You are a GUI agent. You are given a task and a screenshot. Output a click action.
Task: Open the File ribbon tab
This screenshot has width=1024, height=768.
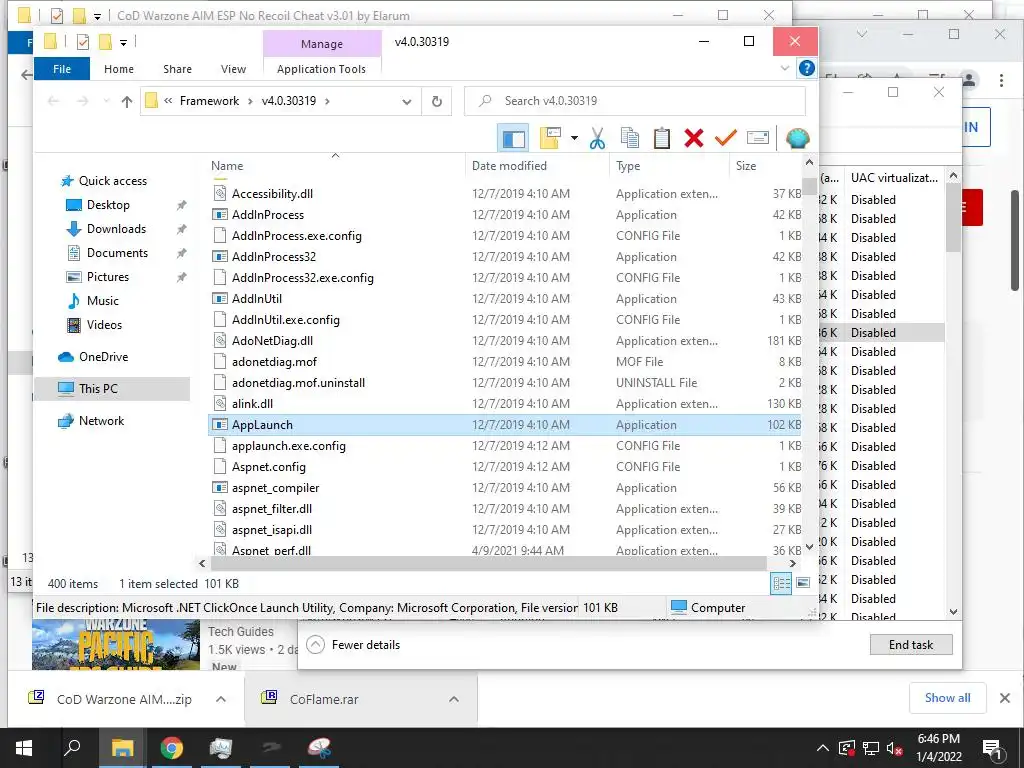point(61,69)
